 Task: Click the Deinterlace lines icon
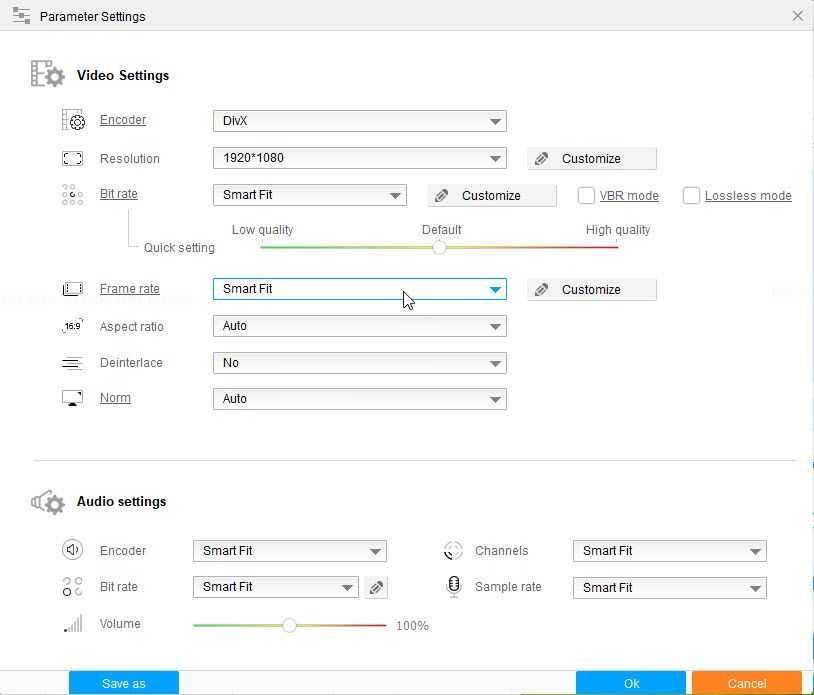(x=72, y=363)
